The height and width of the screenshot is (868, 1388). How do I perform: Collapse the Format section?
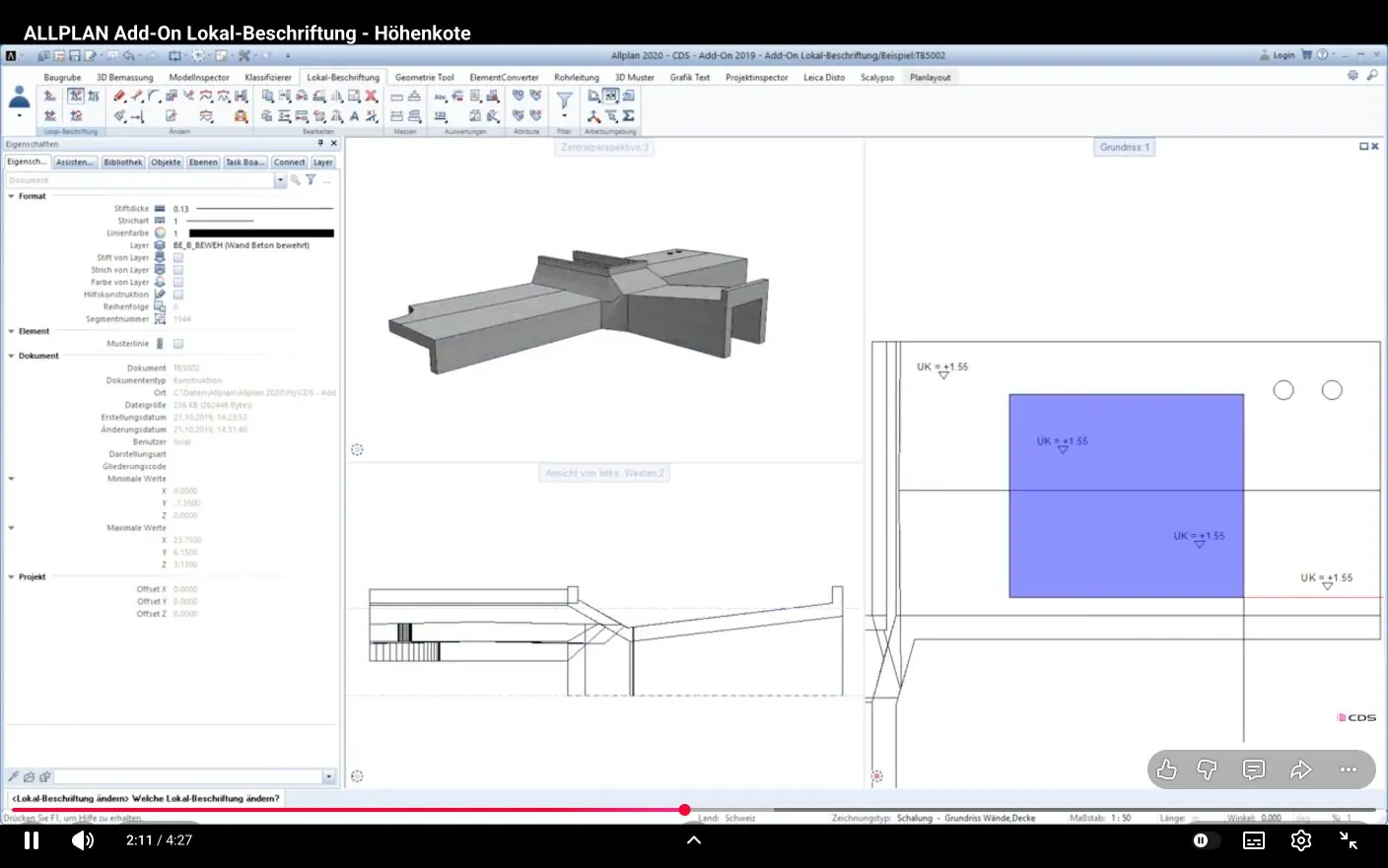tap(12, 196)
